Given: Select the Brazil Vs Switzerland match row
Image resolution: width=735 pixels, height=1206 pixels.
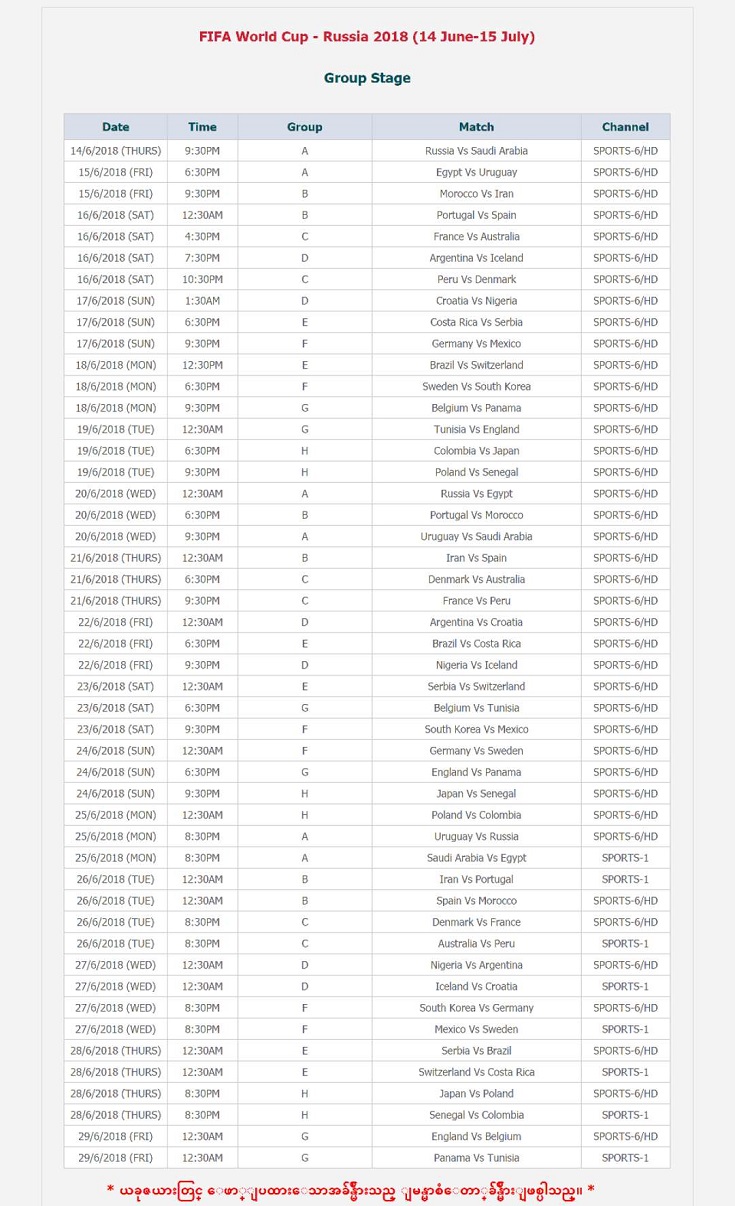Looking at the screenshot, I should point(367,365).
